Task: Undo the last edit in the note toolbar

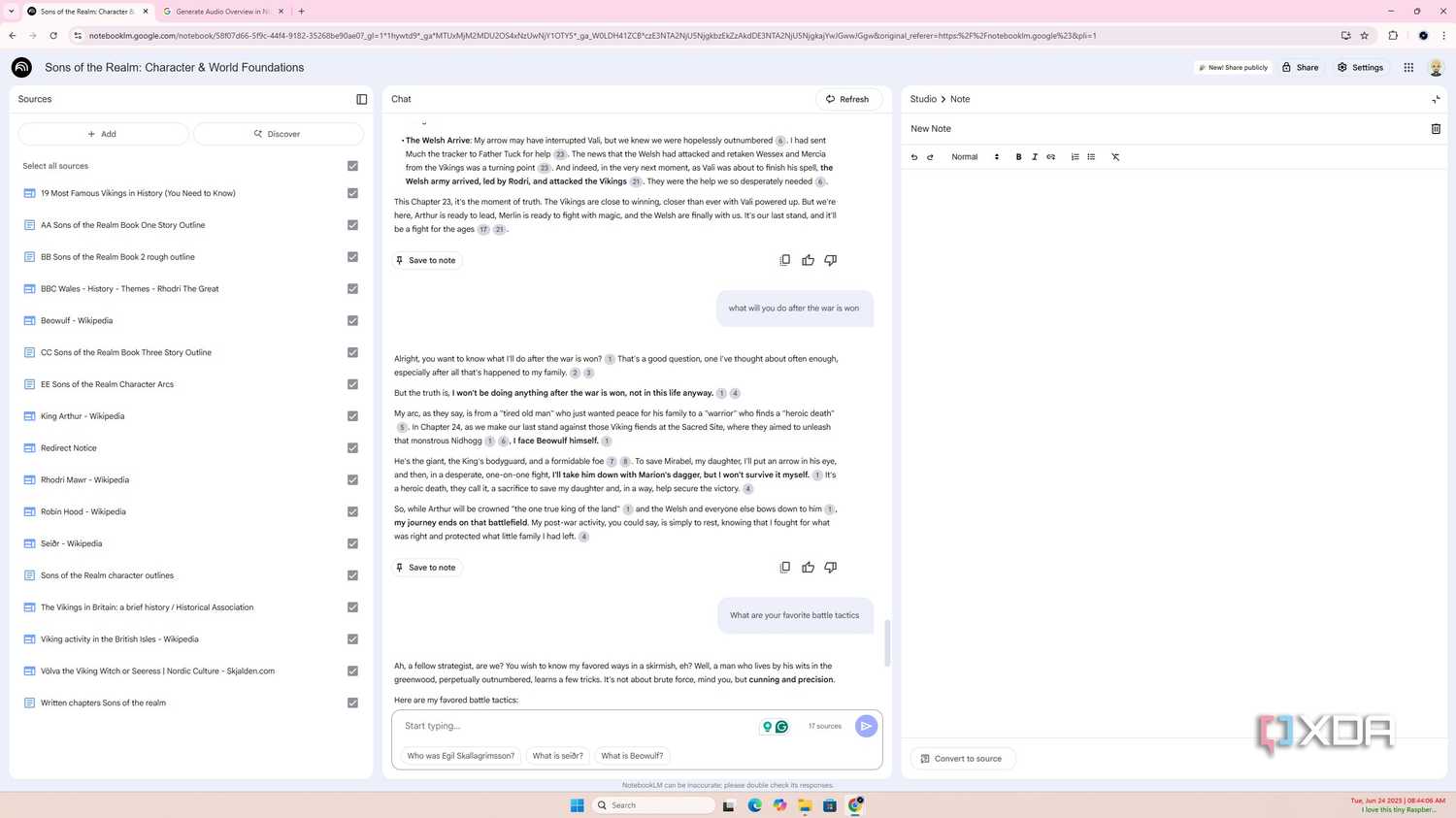Action: tap(913, 157)
